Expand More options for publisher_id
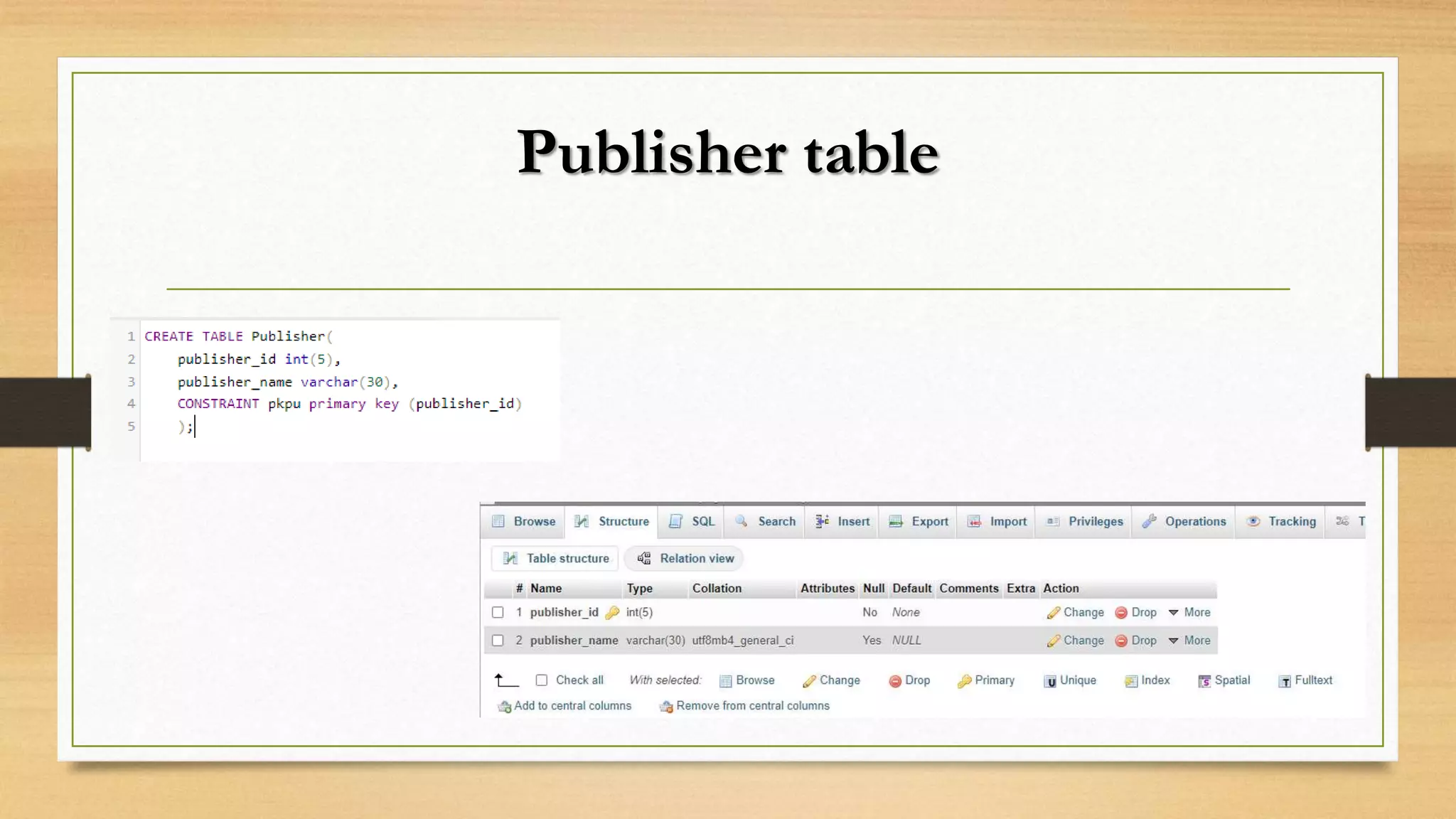The width and height of the screenshot is (1456, 819). pyautogui.click(x=1189, y=612)
